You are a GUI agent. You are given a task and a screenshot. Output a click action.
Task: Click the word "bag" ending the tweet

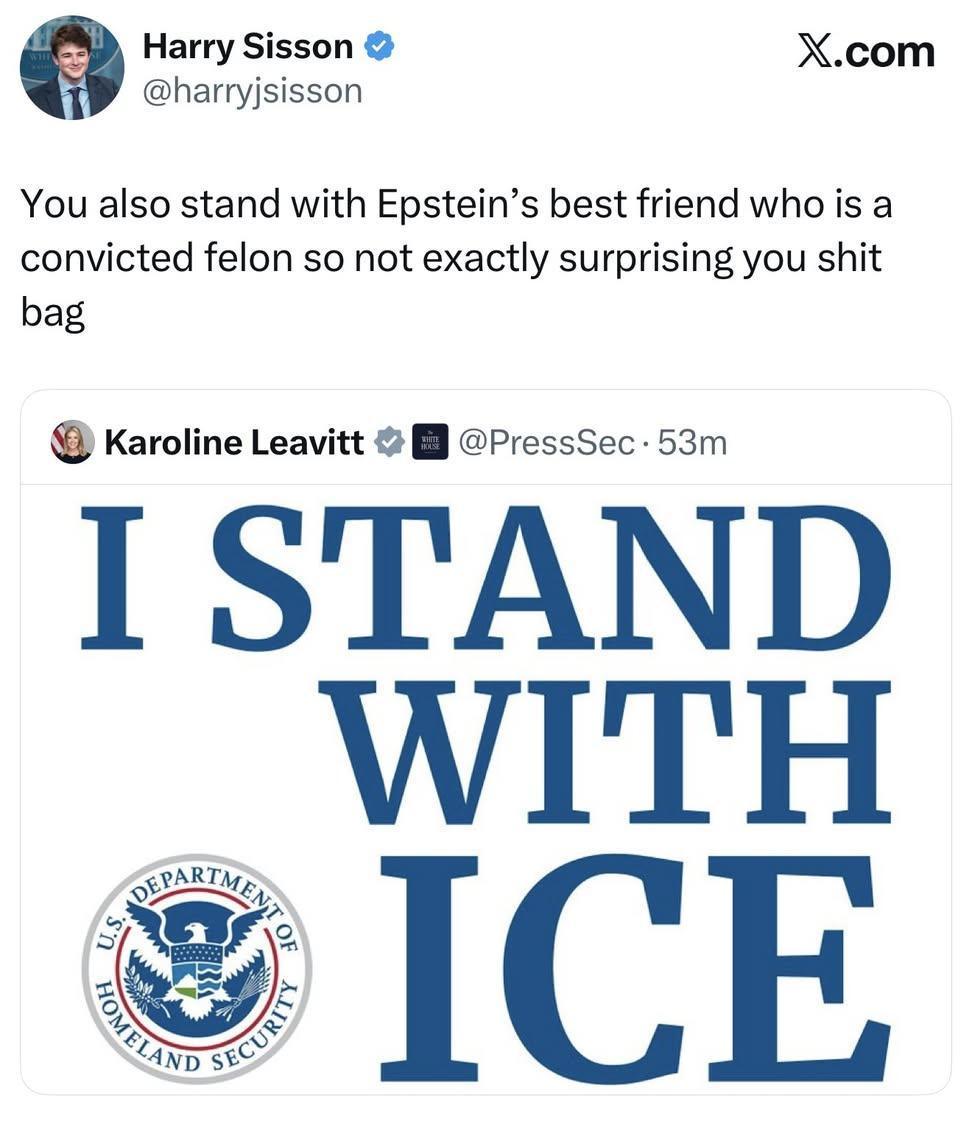pyautogui.click(x=52, y=314)
